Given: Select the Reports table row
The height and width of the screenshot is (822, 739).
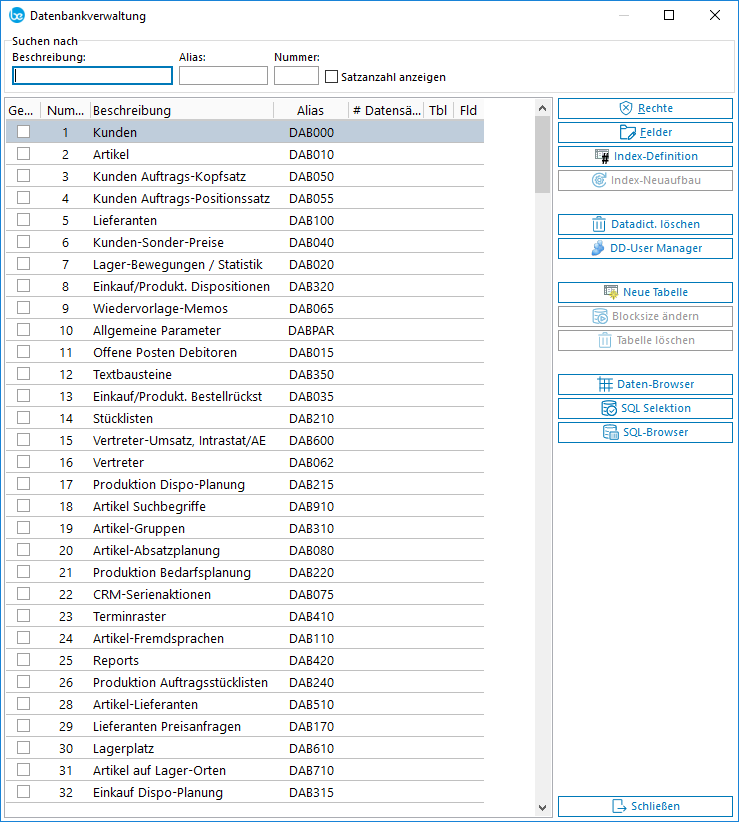Looking at the screenshot, I should tap(116, 660).
